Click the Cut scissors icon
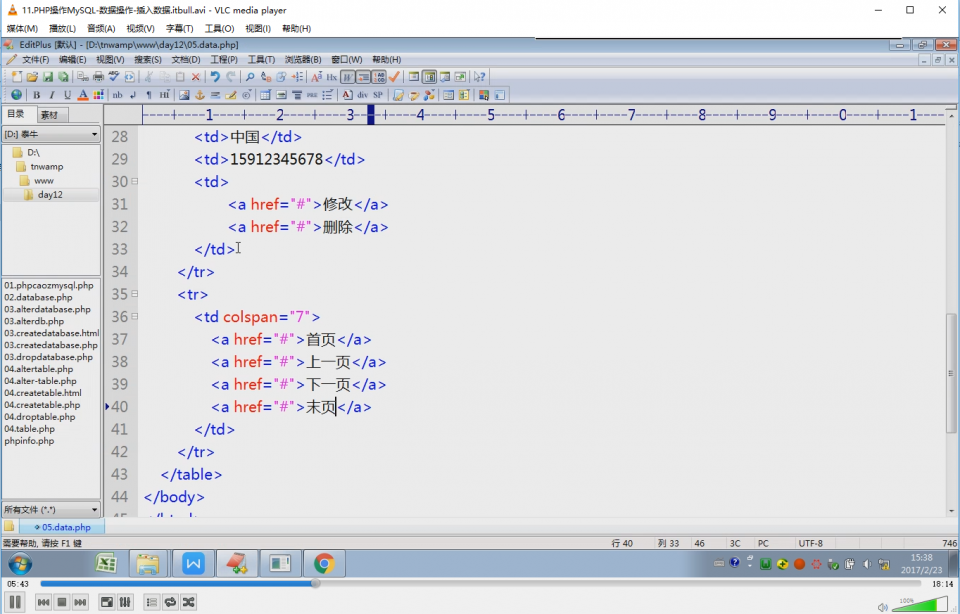 pyautogui.click(x=148, y=77)
